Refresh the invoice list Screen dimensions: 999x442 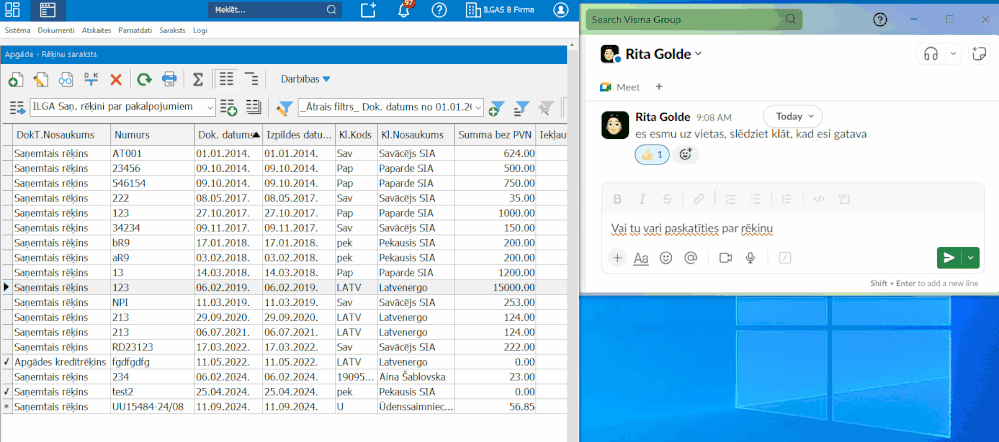(x=145, y=79)
